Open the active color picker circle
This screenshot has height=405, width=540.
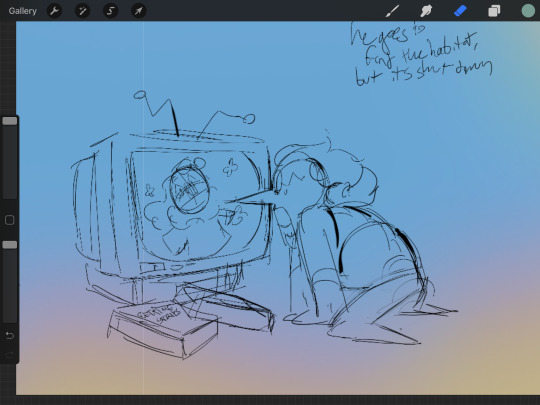528,11
